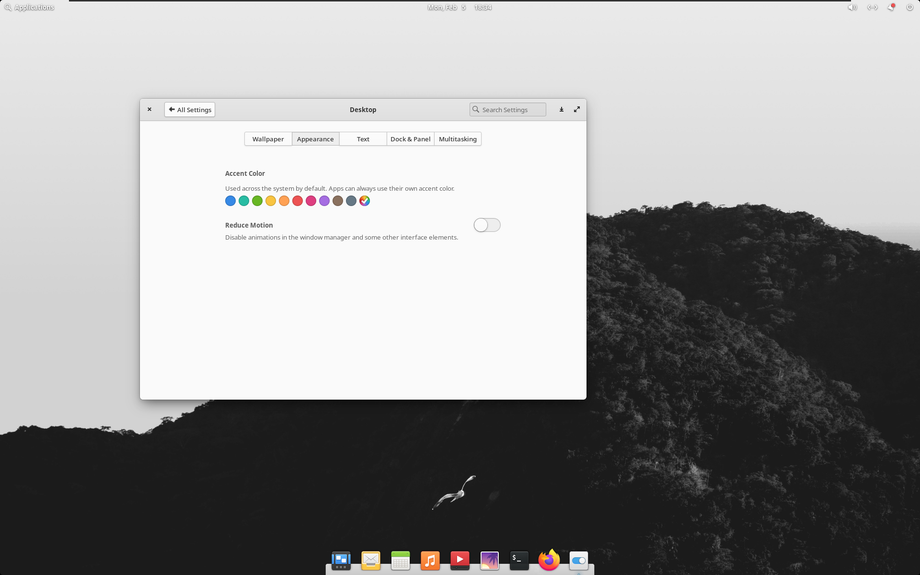Open the Applications menu in the top panel

coord(29,8)
